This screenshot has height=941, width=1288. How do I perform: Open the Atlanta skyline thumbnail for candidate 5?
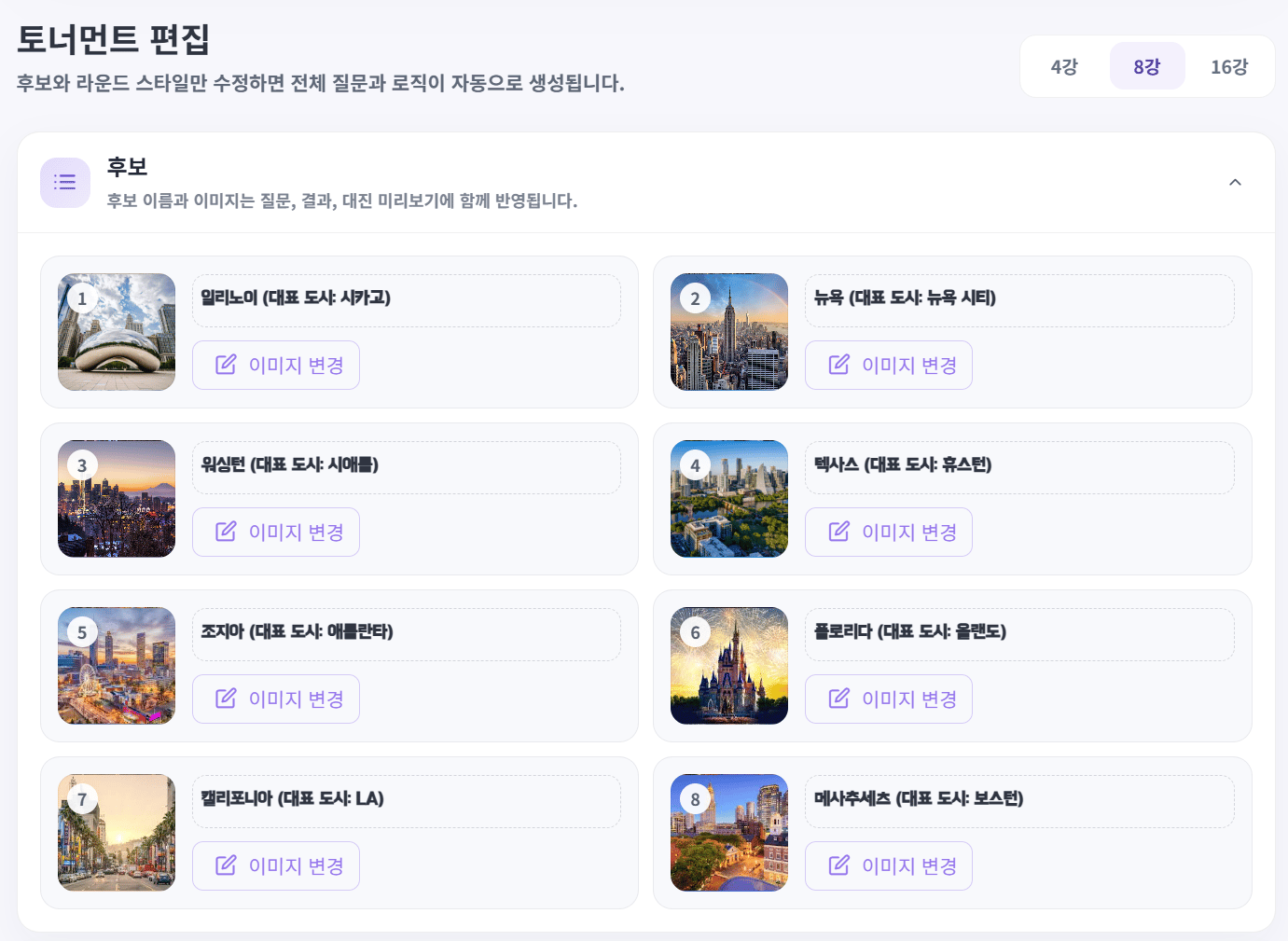pyautogui.click(x=117, y=666)
